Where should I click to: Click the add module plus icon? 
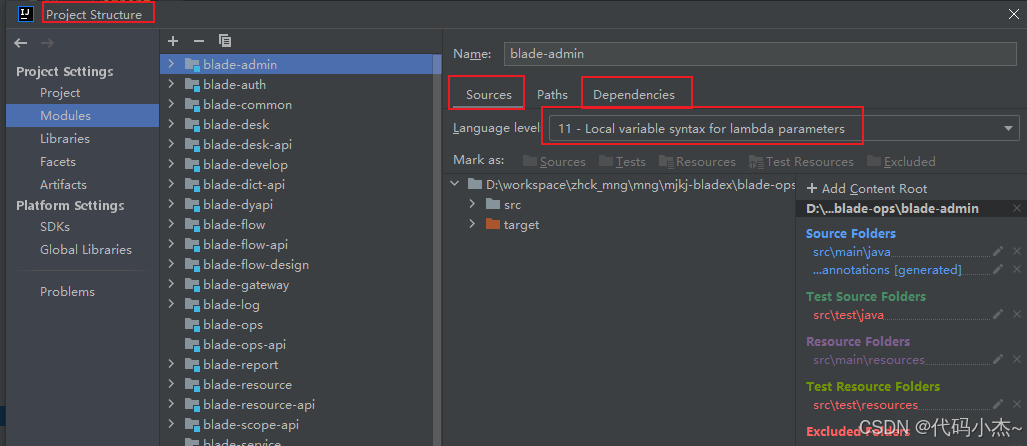[173, 41]
